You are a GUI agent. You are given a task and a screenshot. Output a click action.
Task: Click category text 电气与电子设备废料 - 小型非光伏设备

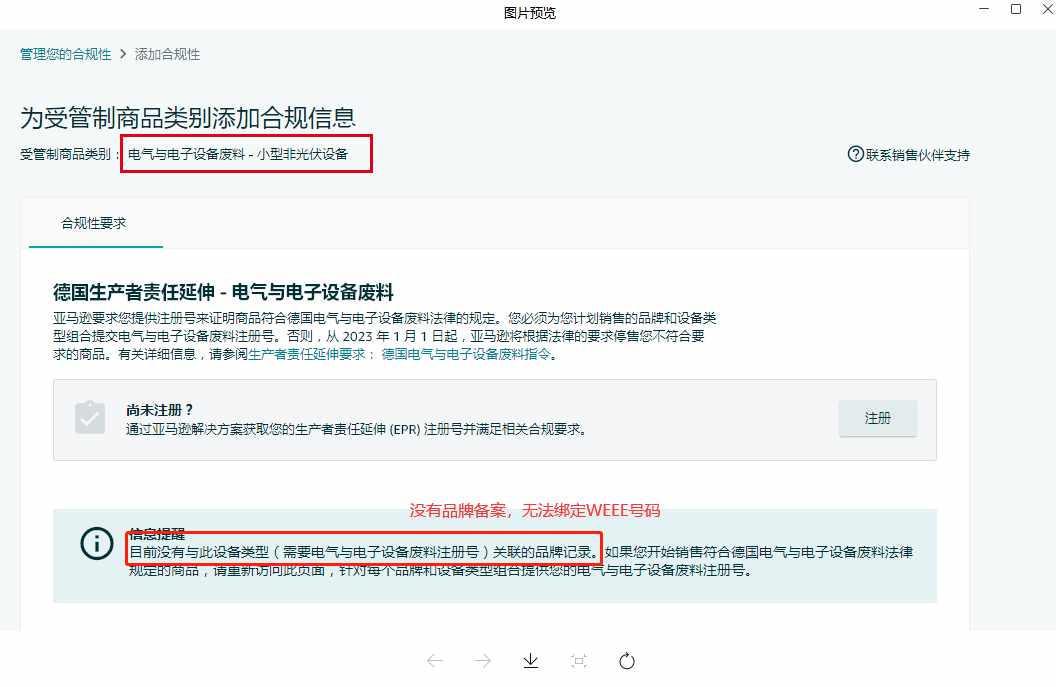(x=238, y=154)
